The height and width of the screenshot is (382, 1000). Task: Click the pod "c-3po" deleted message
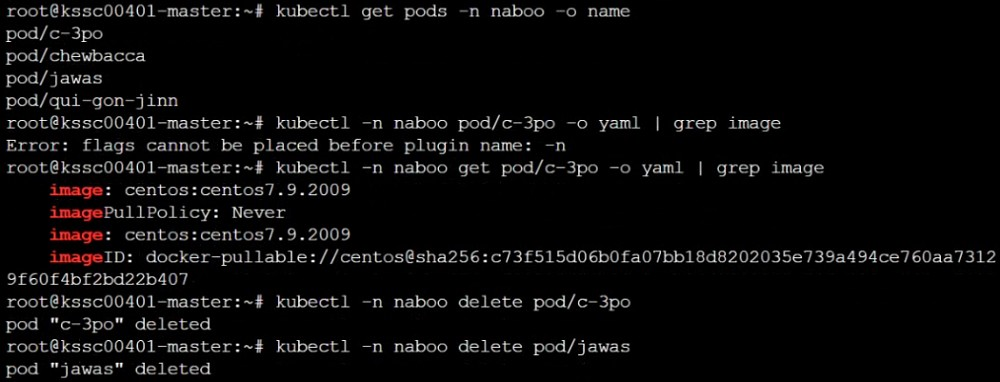(x=108, y=324)
